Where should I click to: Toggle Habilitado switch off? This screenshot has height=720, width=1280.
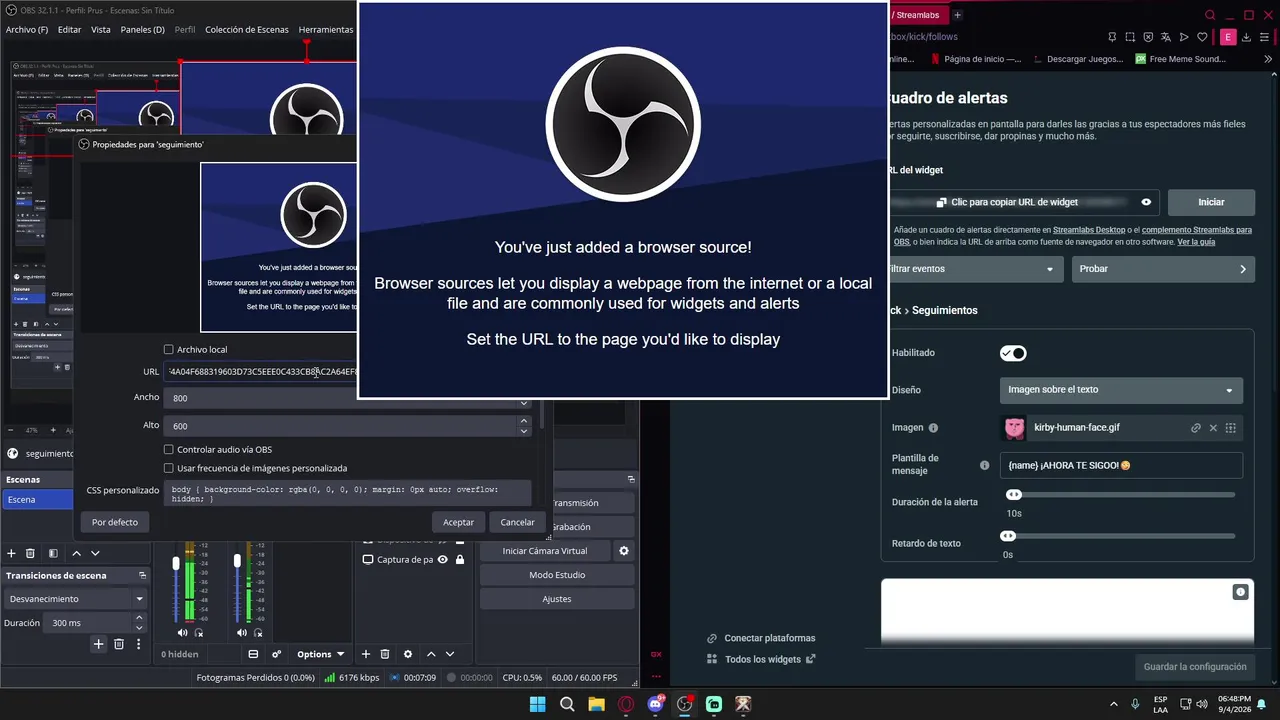pos(1013,353)
